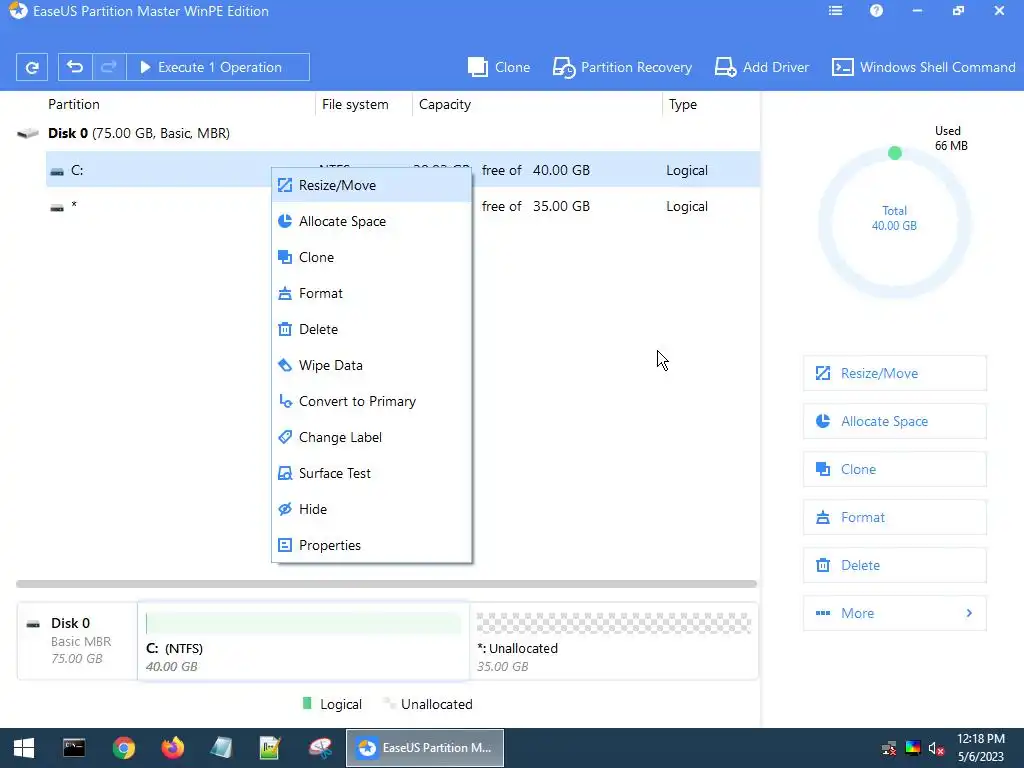Screen dimensions: 1024x768
Task: Click the green Logical legend swatch
Action: (307, 703)
